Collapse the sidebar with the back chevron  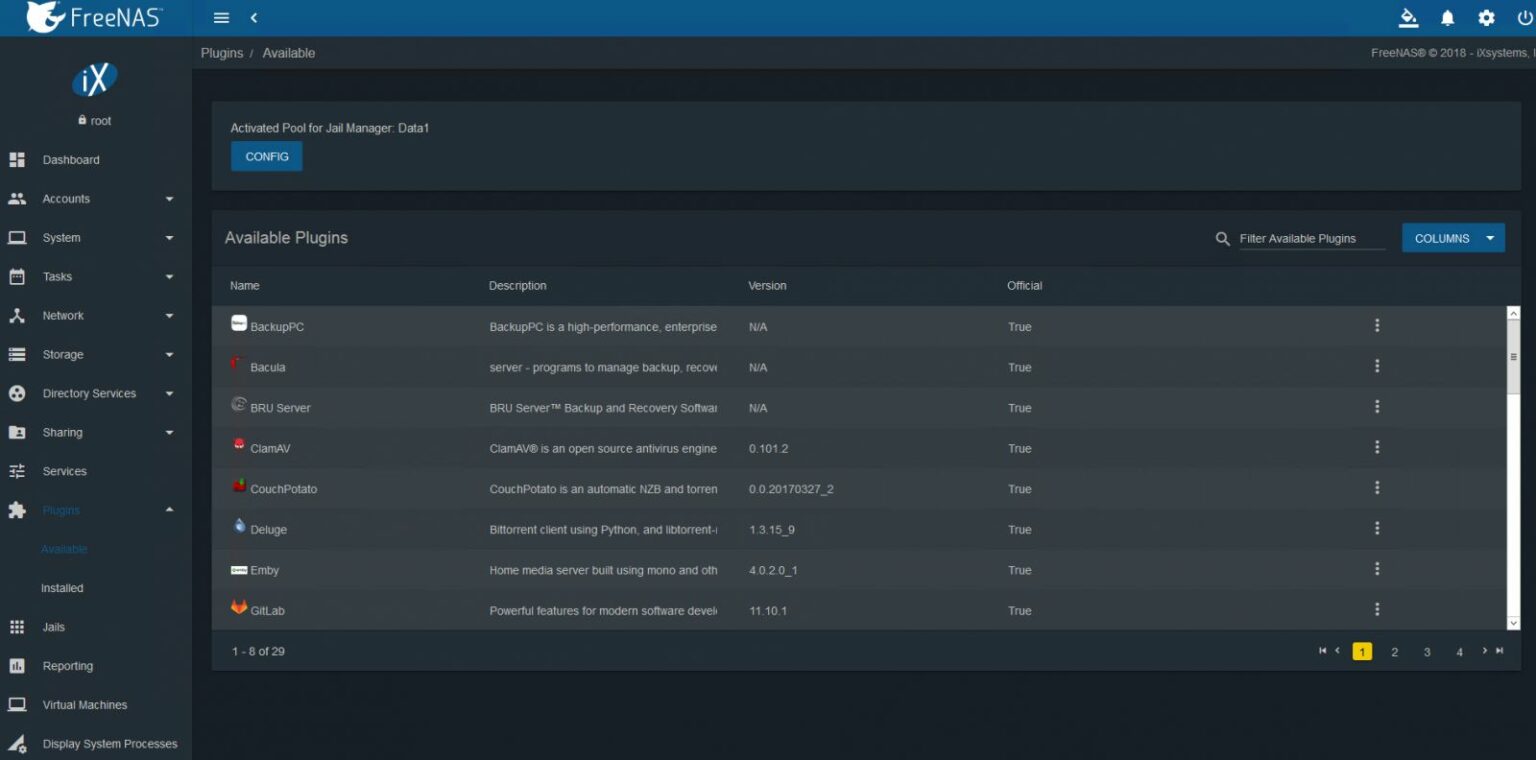pyautogui.click(x=254, y=18)
